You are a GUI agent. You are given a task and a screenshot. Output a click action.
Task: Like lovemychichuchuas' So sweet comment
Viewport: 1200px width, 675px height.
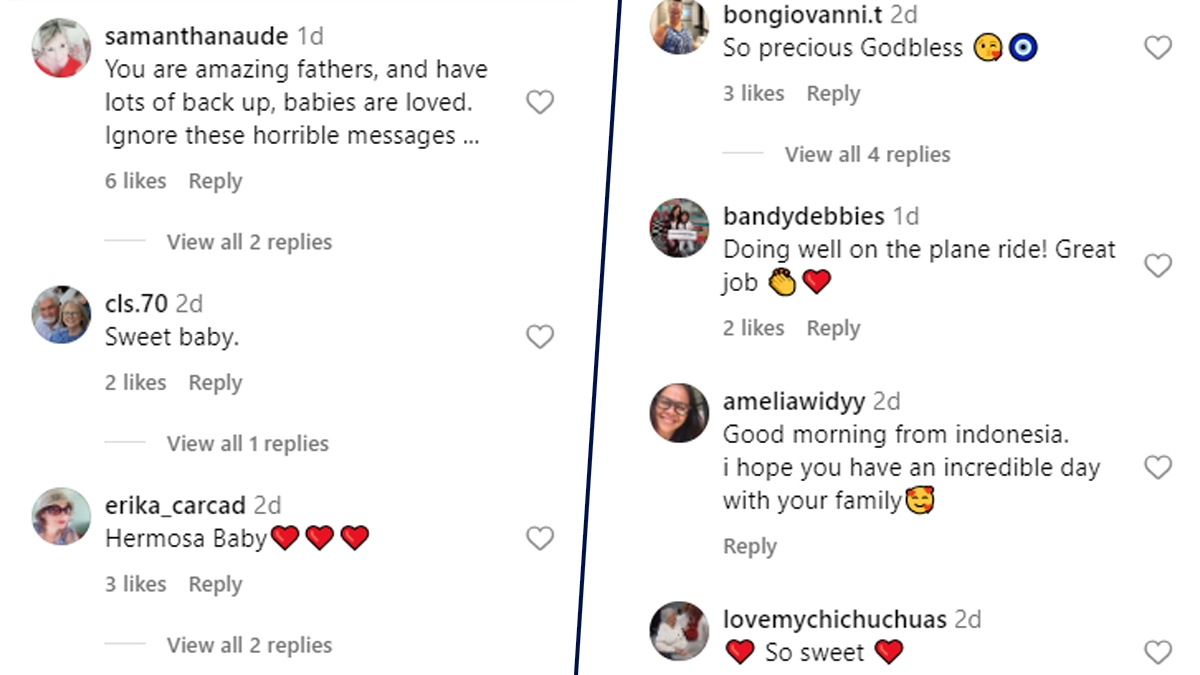pyautogui.click(x=1157, y=653)
